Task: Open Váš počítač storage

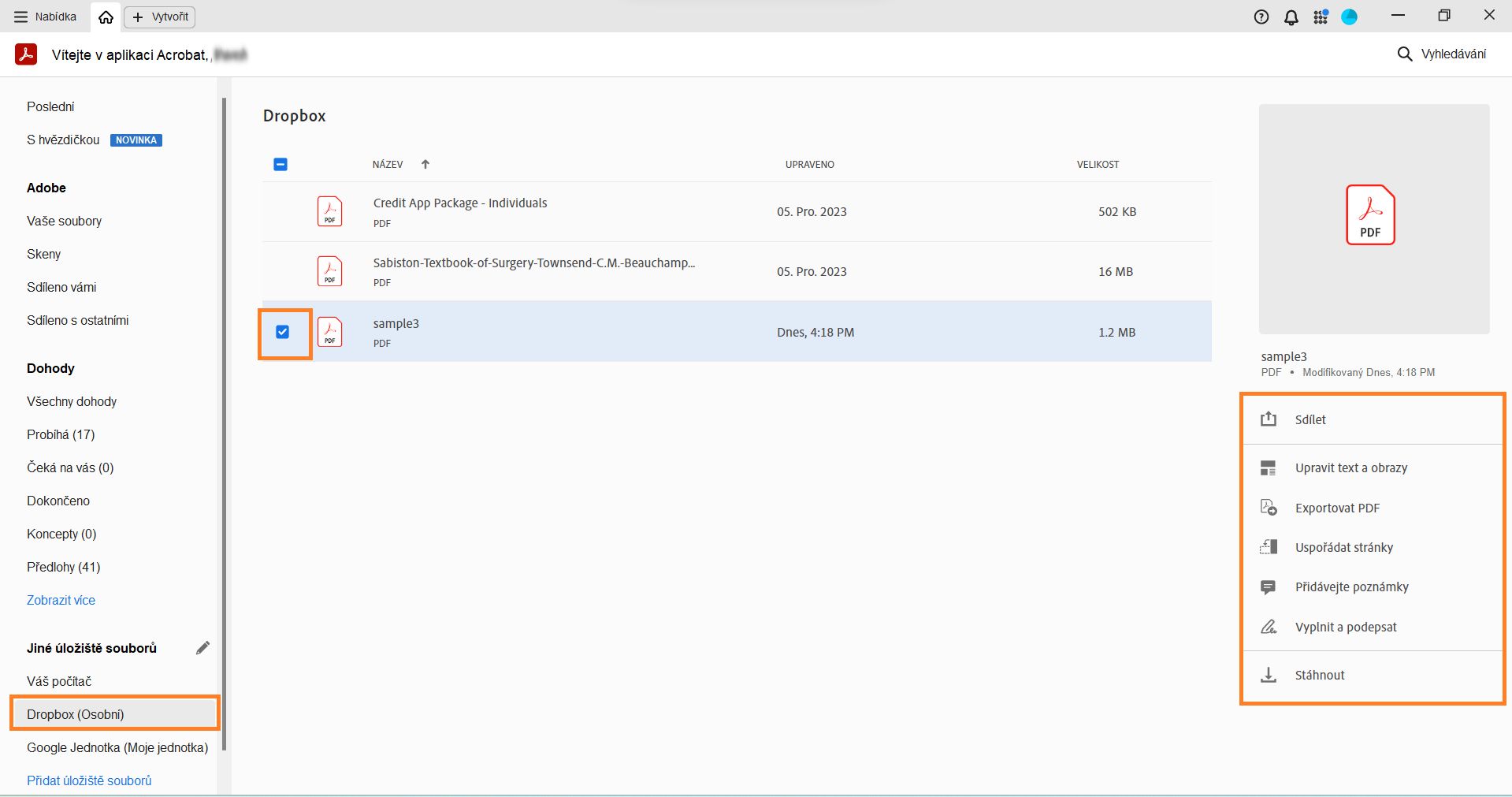Action: [x=59, y=681]
